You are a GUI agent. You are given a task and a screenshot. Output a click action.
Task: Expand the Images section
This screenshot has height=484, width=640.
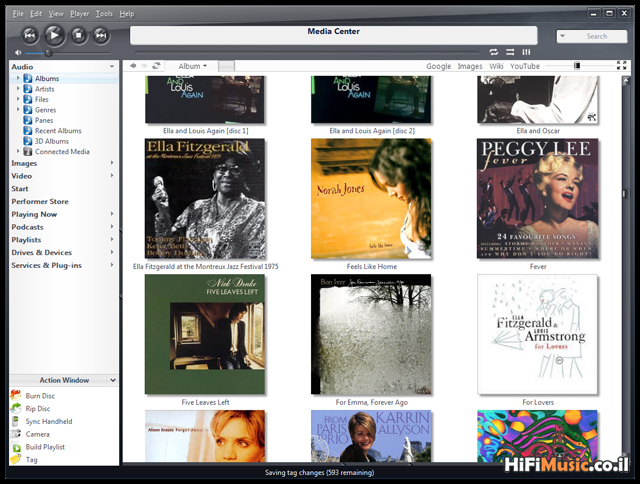[112, 163]
